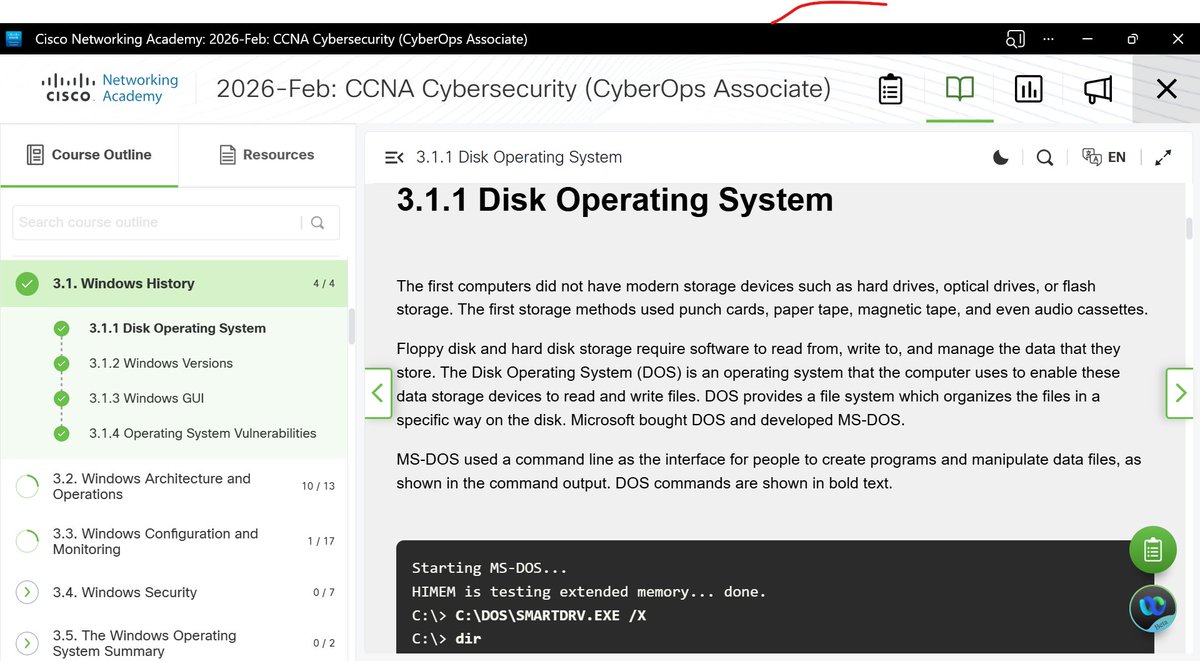Viewport: 1200px width, 661px height.
Task: Click the page heading 3.1.1 Disk Operating System
Action: 614,199
